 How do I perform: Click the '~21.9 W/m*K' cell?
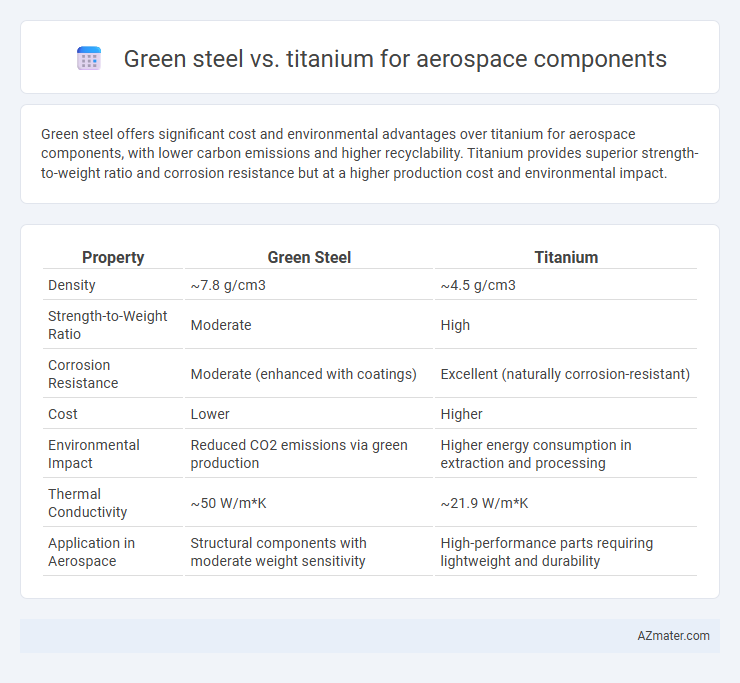coord(484,503)
